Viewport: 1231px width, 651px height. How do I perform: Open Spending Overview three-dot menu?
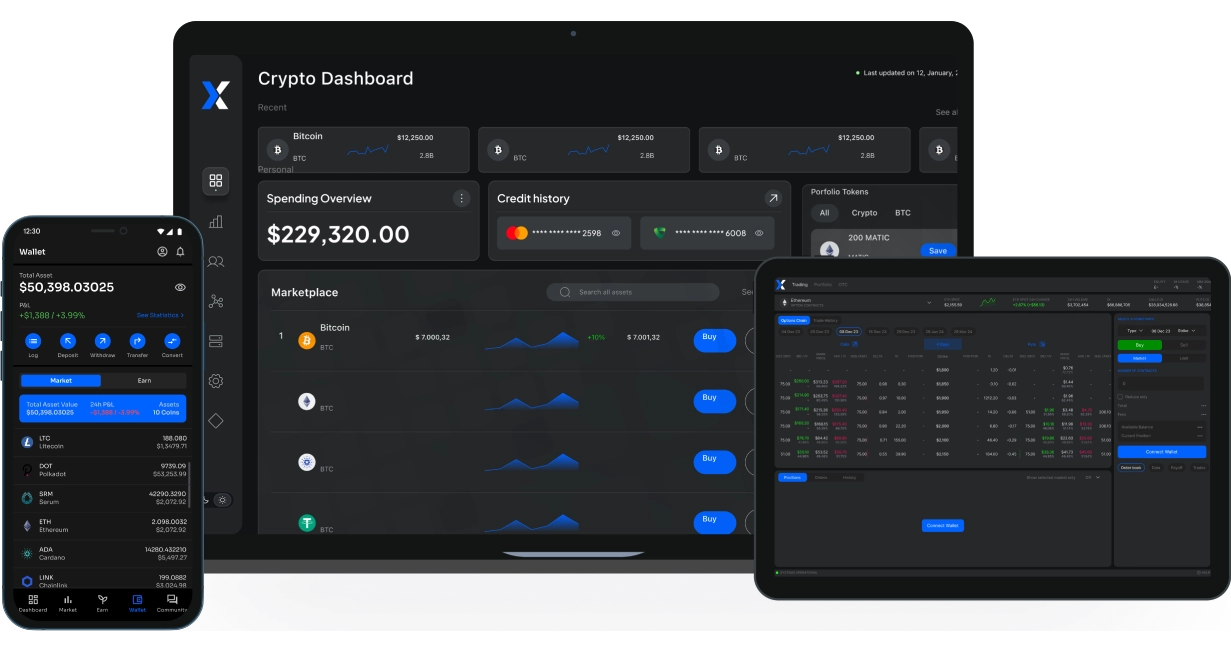tap(461, 198)
